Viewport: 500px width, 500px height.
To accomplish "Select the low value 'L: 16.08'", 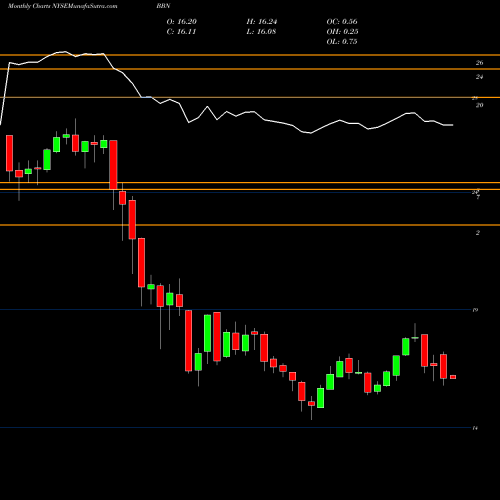I will [x=261, y=32].
